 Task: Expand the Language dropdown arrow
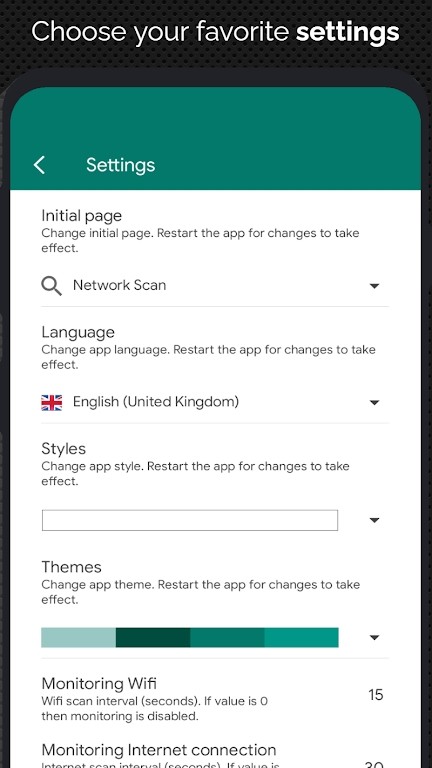[374, 403]
